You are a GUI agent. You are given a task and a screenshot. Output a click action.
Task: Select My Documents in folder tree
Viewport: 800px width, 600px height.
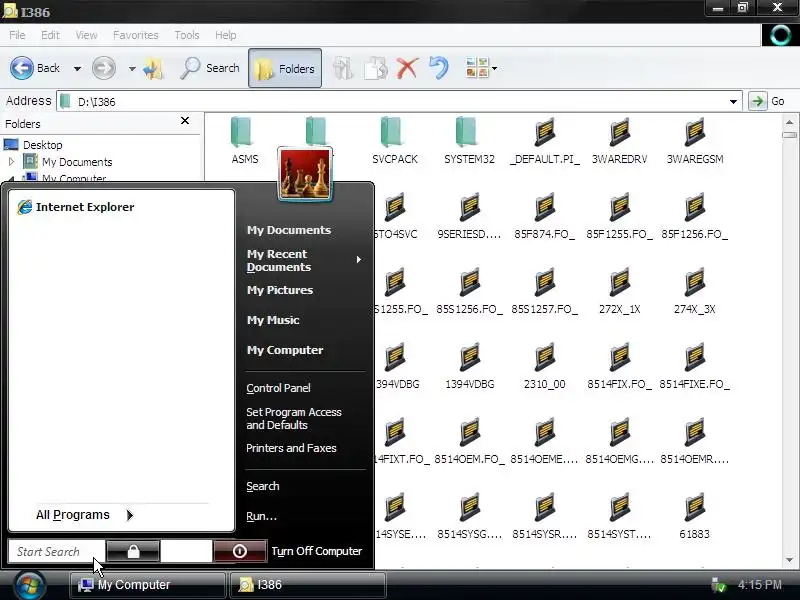(x=77, y=162)
